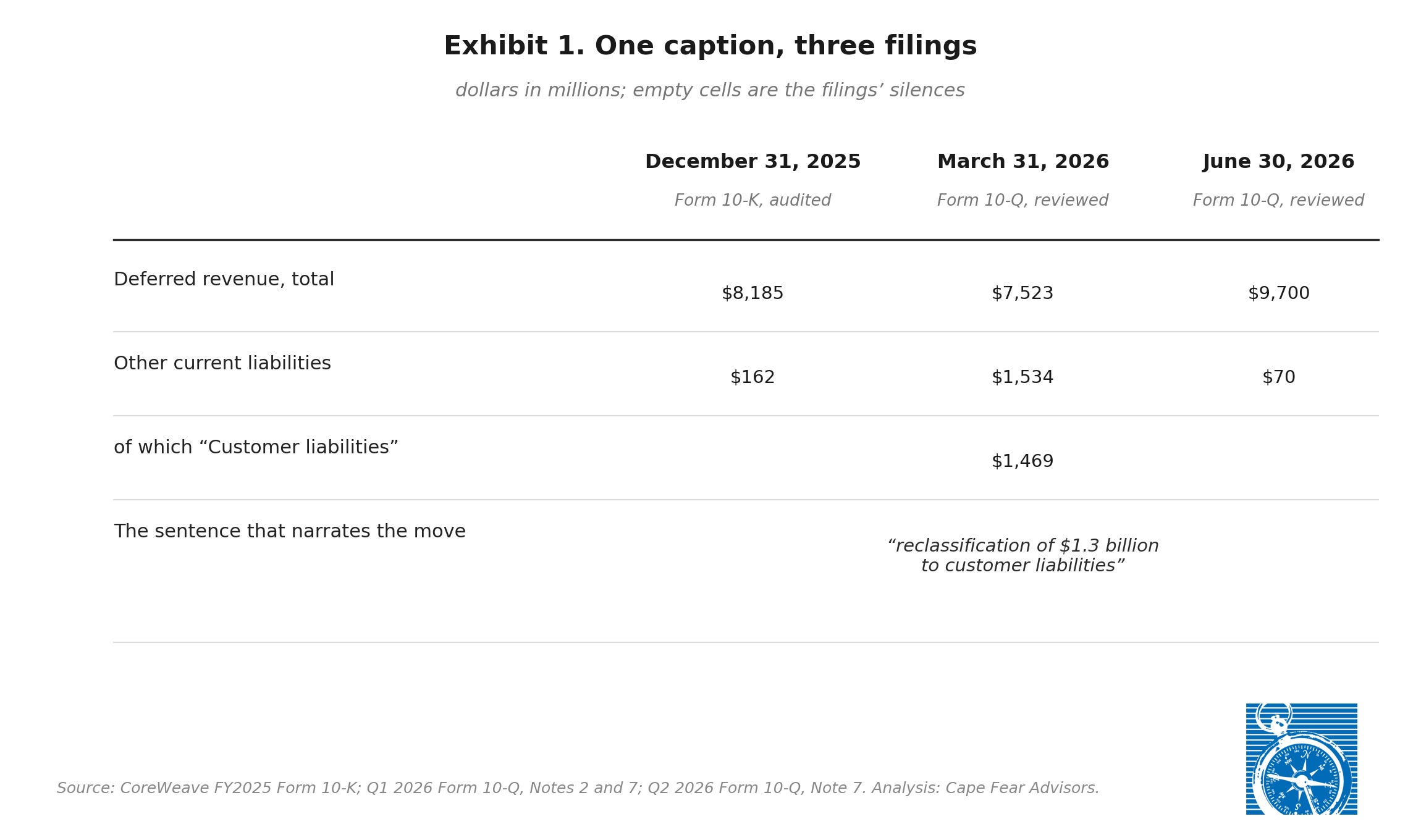
Task: Click the March 31, 2026 column header
Action: [1023, 162]
